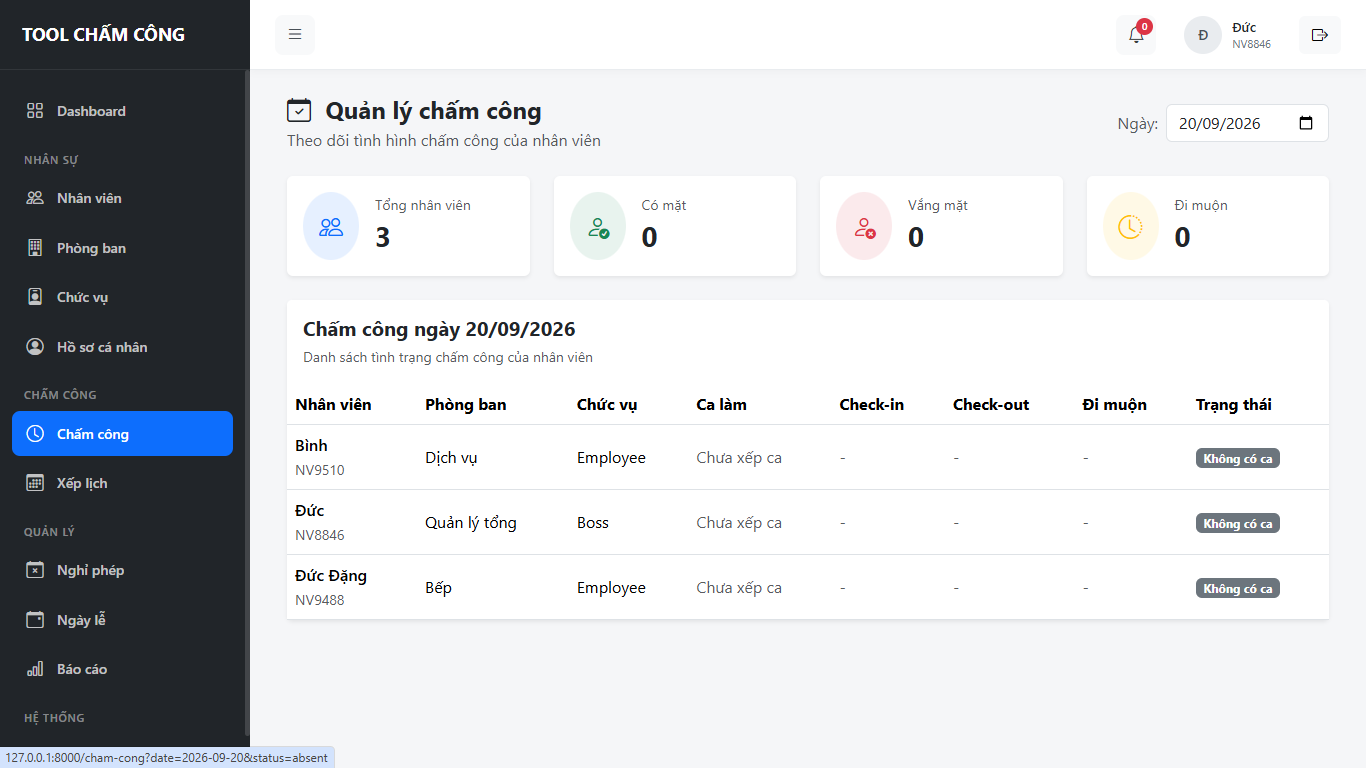Click the Đi muộn yellow clock icon
Screen dimensions: 1366x768
(1131, 226)
